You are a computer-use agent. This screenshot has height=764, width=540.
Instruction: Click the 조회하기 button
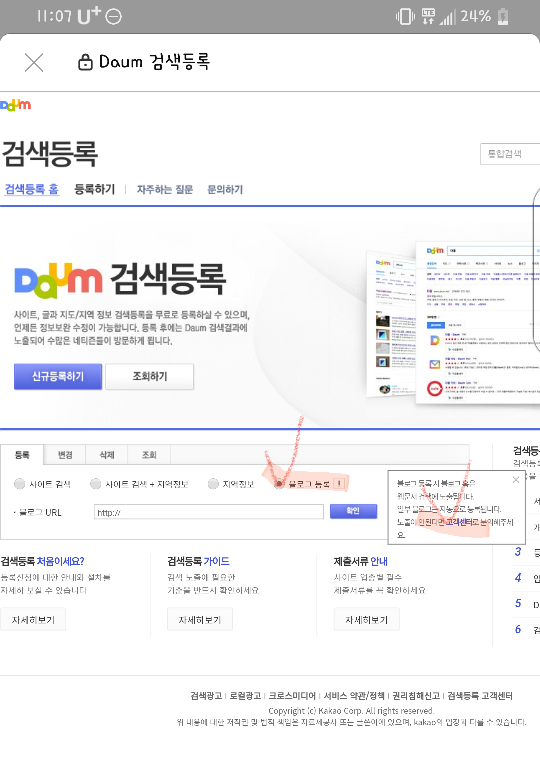click(150, 376)
